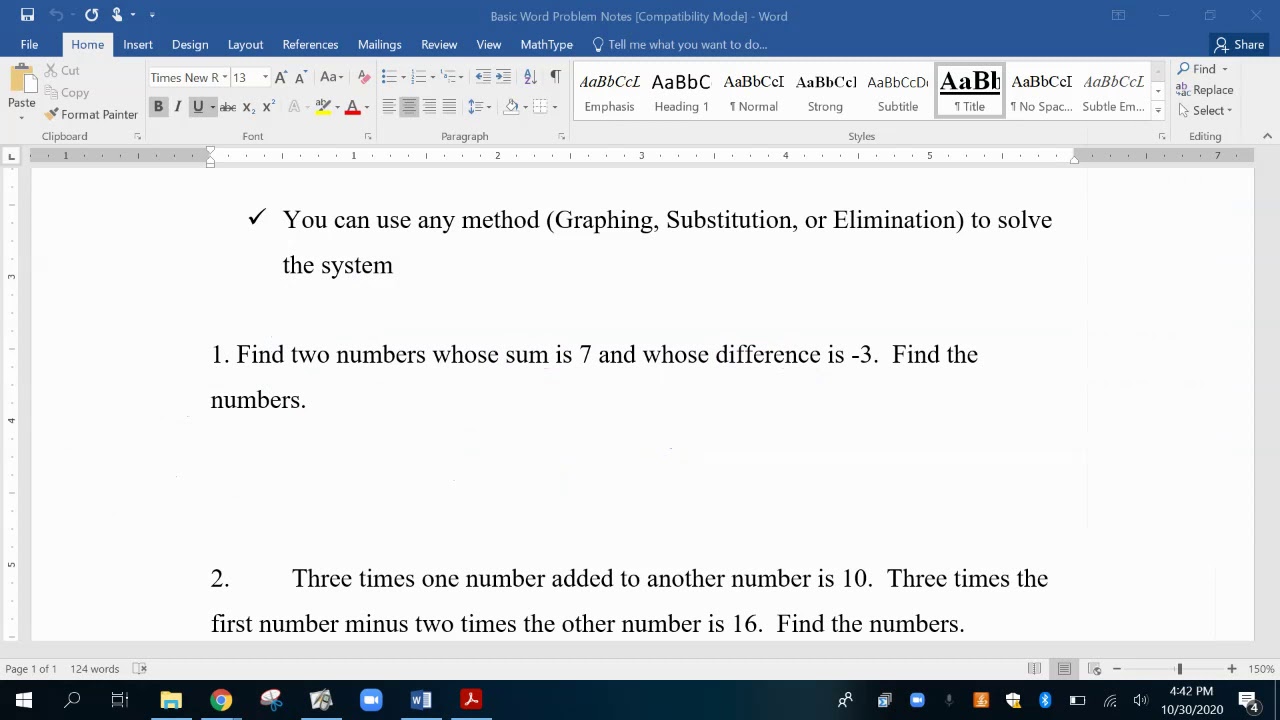Click the Share button
The image size is (1280, 720).
click(1239, 44)
